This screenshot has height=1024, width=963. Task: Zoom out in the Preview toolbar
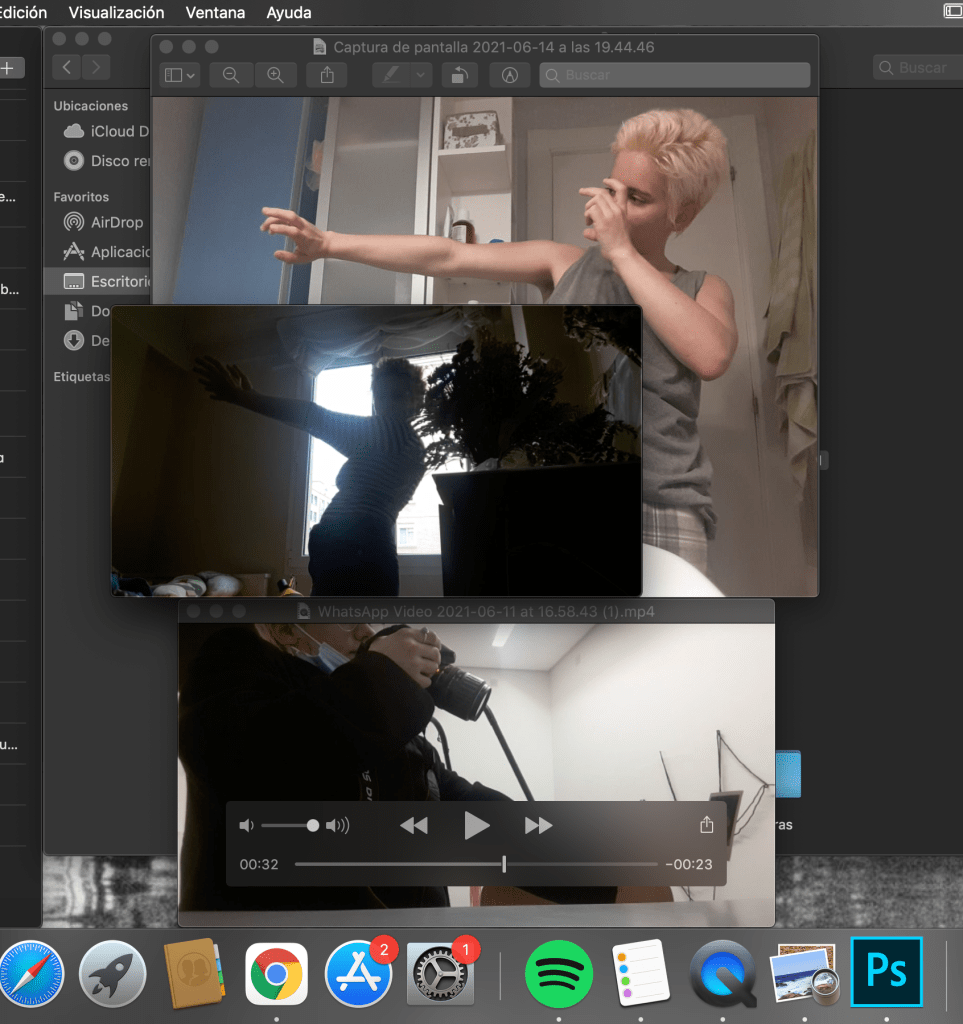231,75
